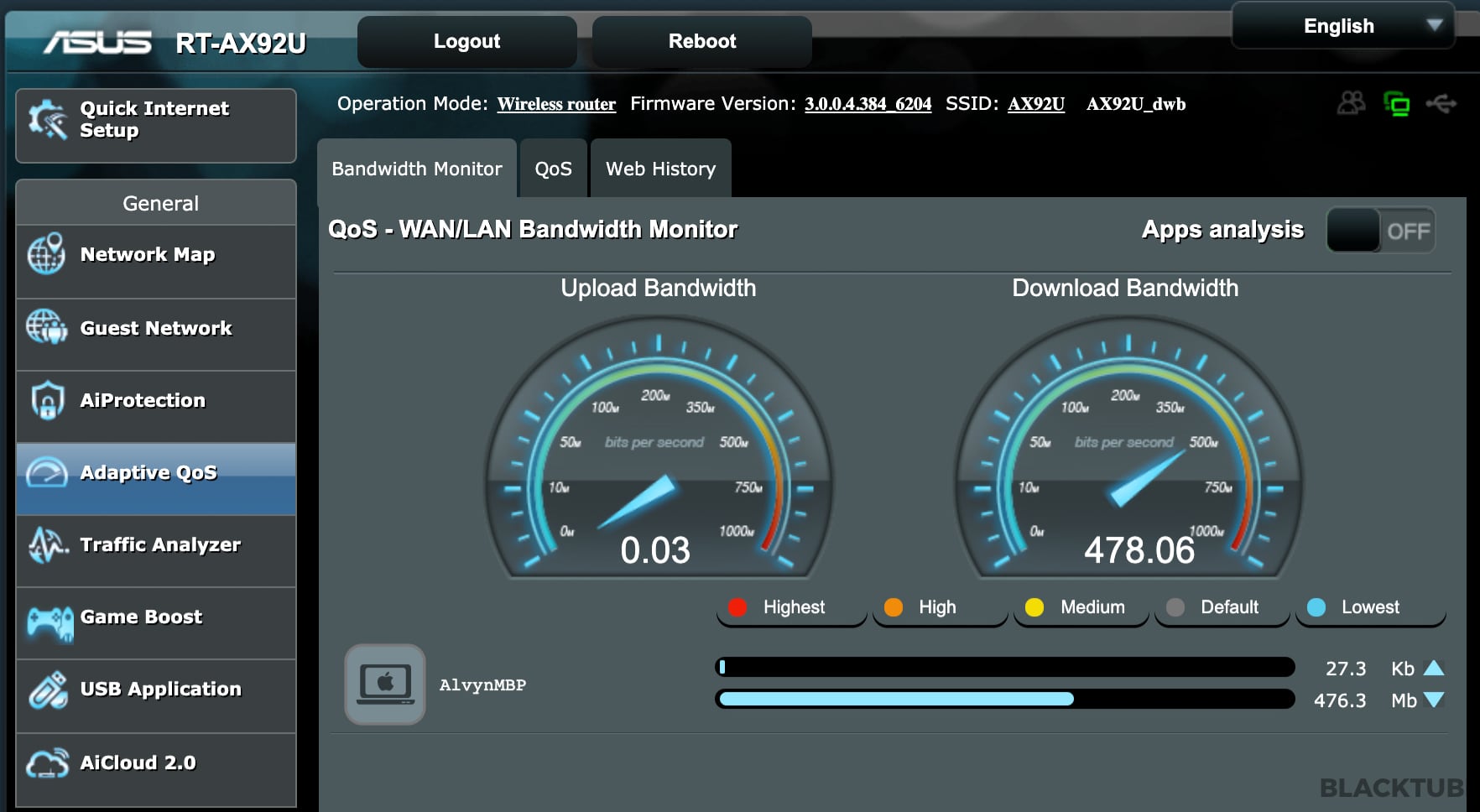1480x812 pixels.
Task: Click the AiProtection shield lock icon
Action: click(x=47, y=400)
